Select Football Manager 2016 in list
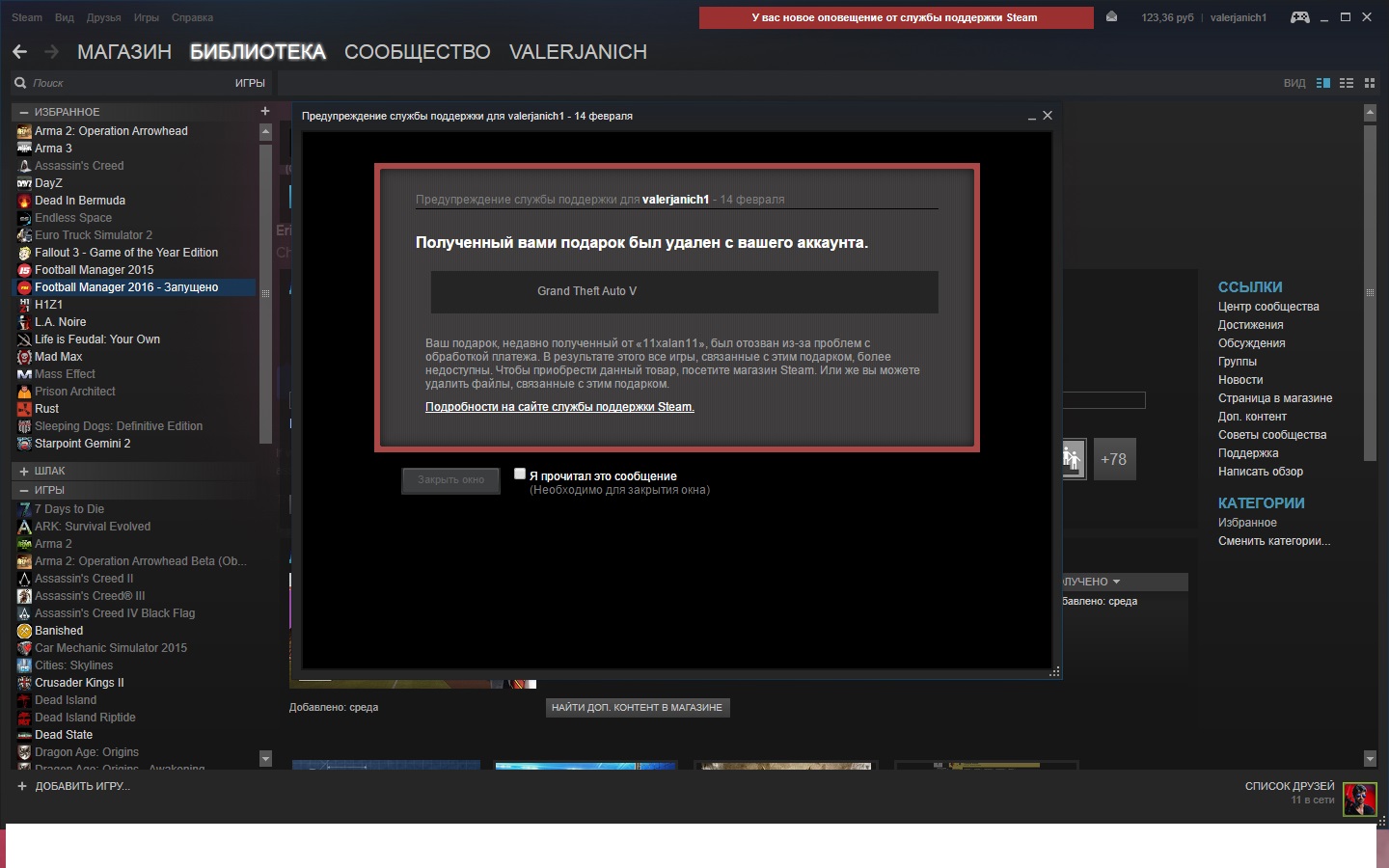This screenshot has width=1389, height=868. pos(134,287)
